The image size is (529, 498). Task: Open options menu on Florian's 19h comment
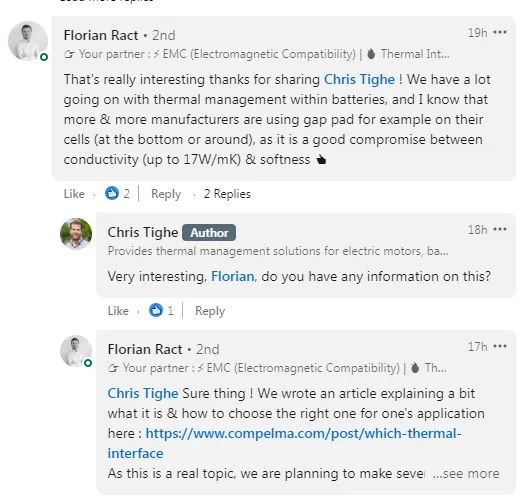pos(500,32)
